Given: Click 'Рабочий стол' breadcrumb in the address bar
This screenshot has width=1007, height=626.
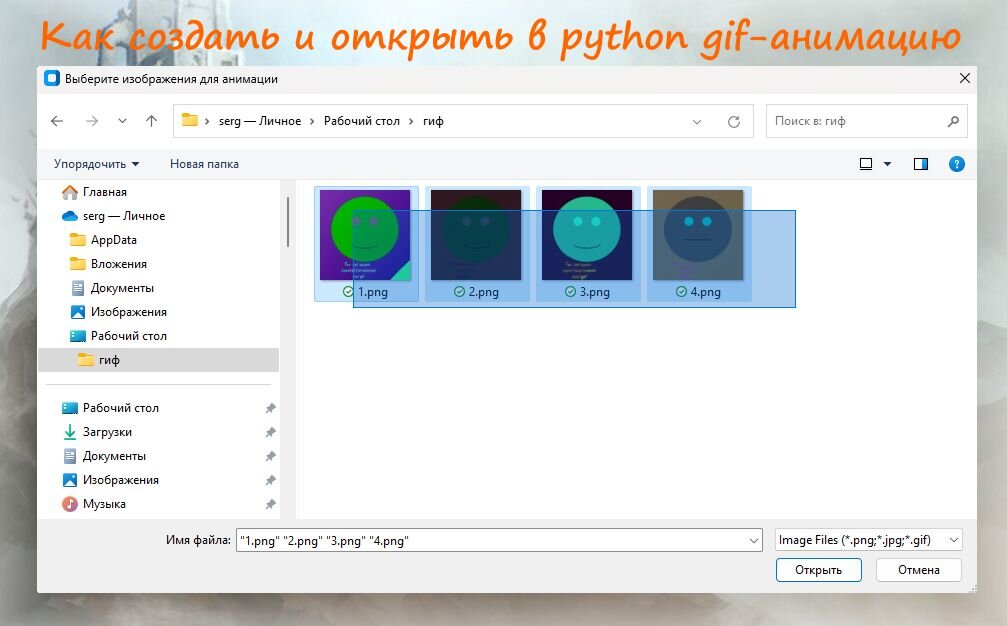Looking at the screenshot, I should [x=362, y=121].
